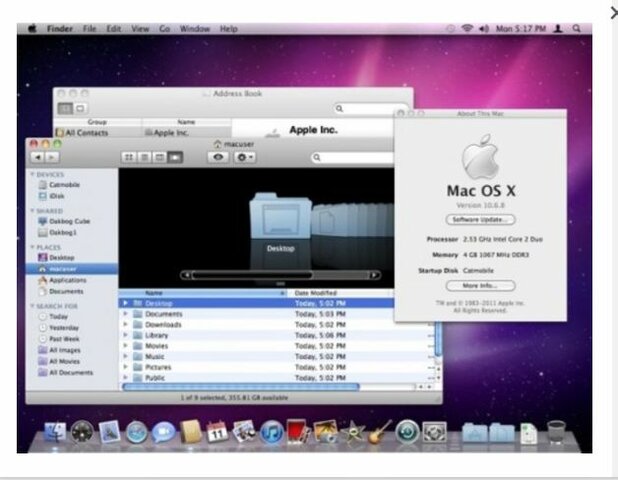Launch Dashboard from the Dock
The width and height of the screenshot is (618, 480).
pos(82,432)
